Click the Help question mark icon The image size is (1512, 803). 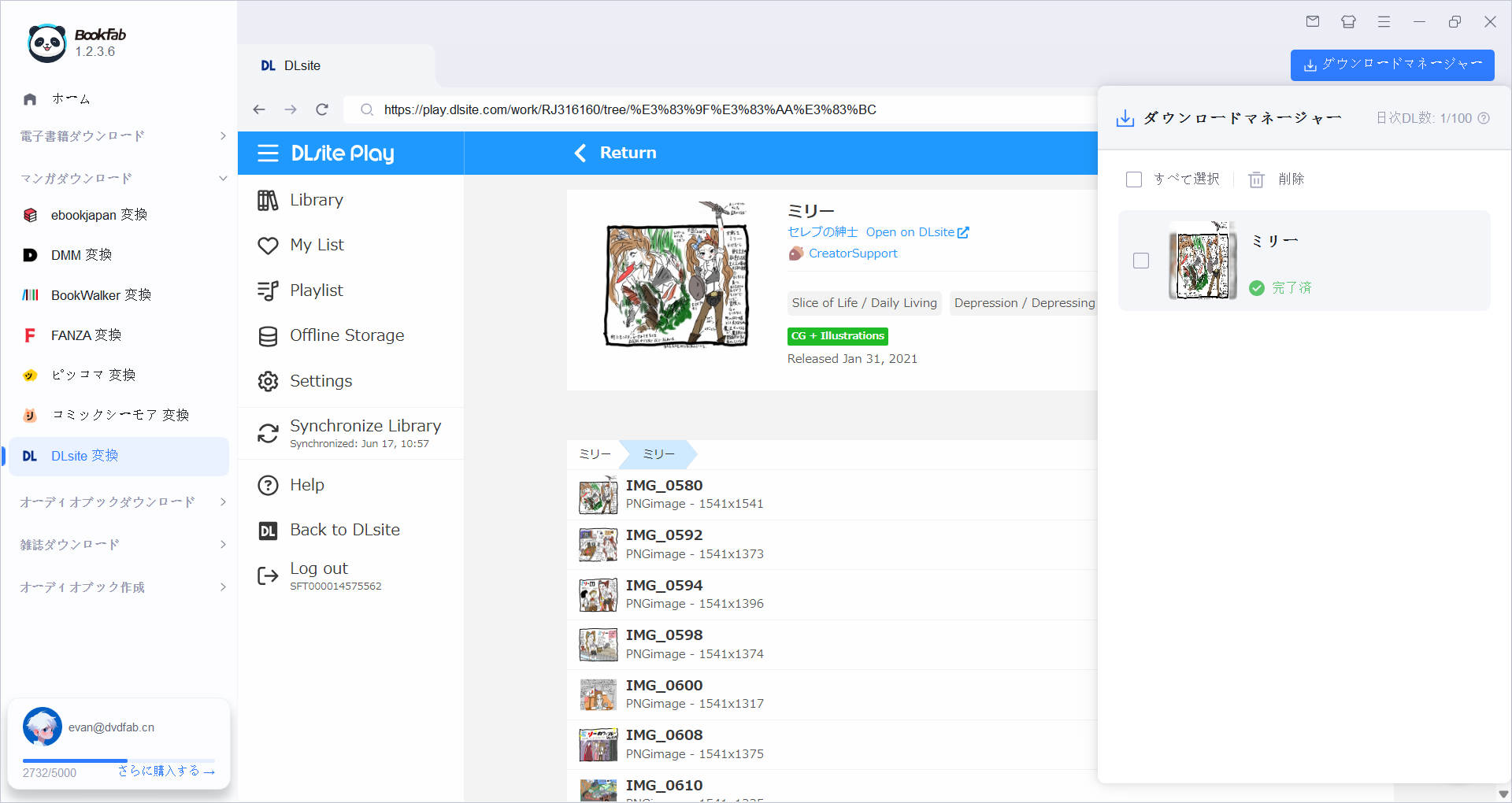tap(268, 485)
